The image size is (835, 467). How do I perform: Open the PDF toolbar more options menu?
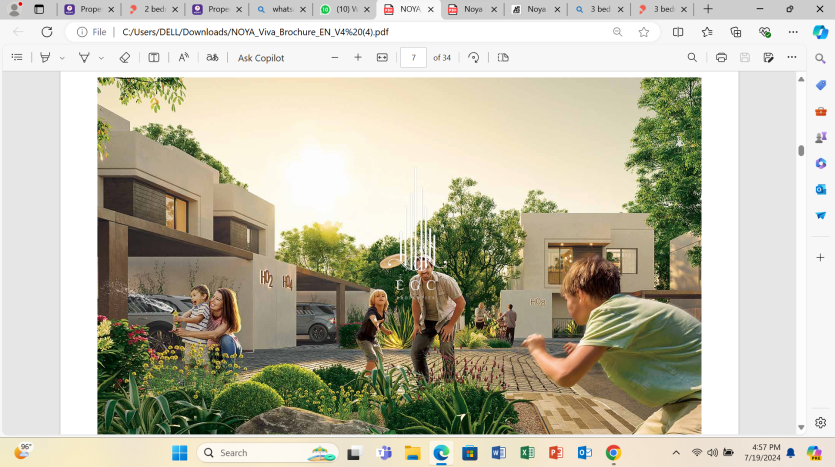pos(792,58)
